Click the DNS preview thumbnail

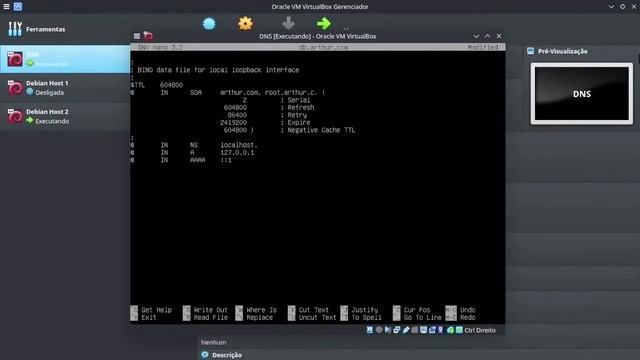point(582,94)
